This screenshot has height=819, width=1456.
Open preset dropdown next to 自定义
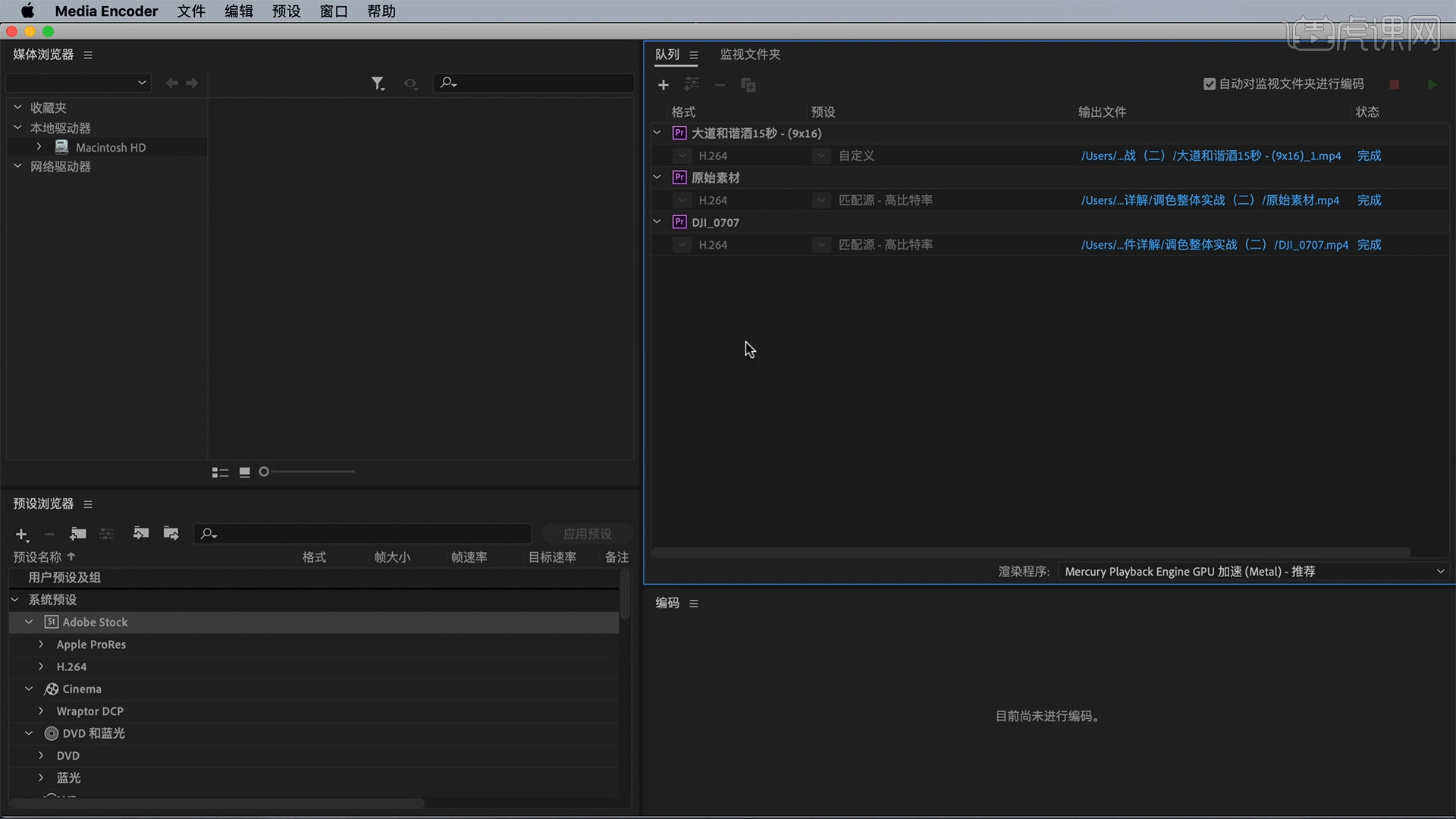pyautogui.click(x=821, y=155)
